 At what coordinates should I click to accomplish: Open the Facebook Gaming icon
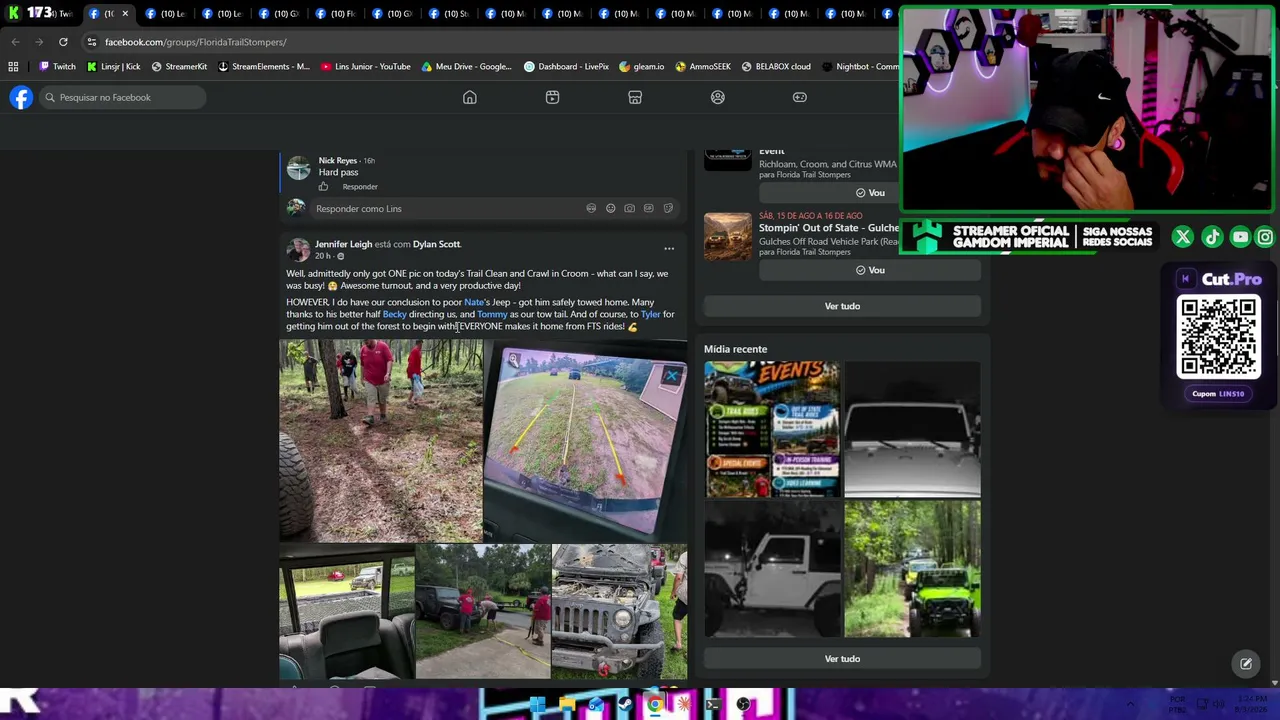(x=800, y=97)
